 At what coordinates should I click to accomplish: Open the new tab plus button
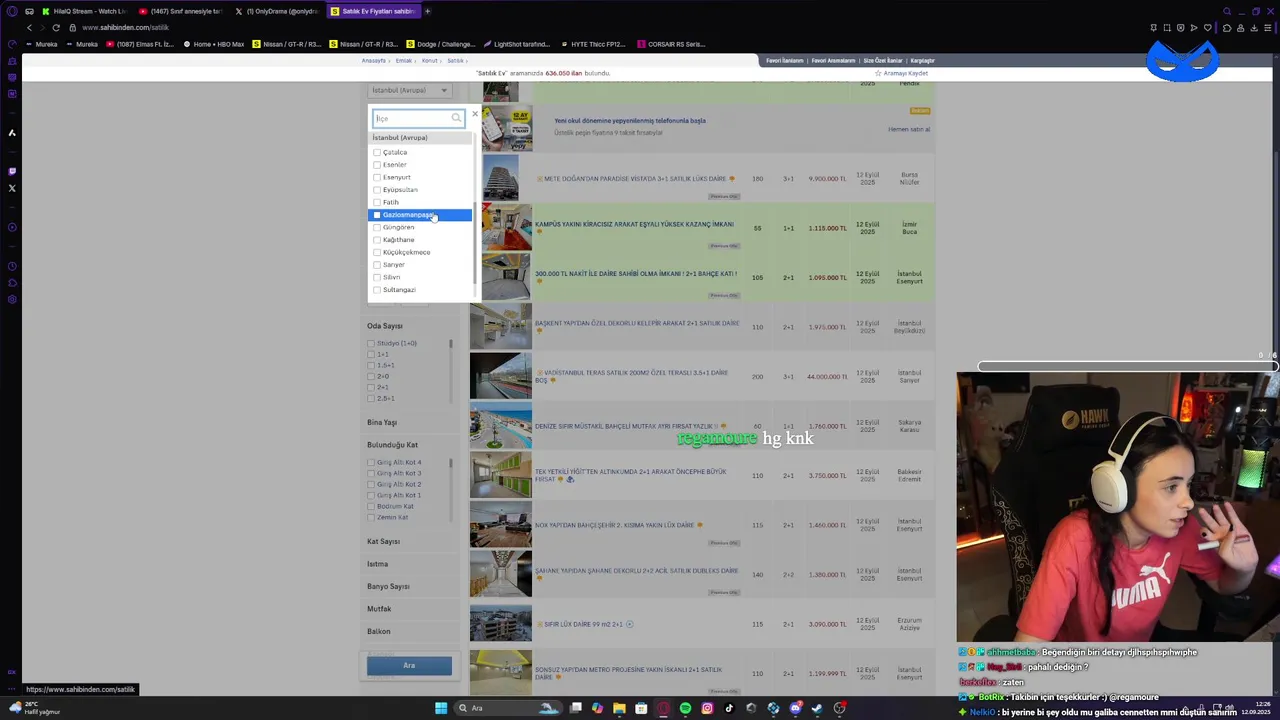click(427, 11)
